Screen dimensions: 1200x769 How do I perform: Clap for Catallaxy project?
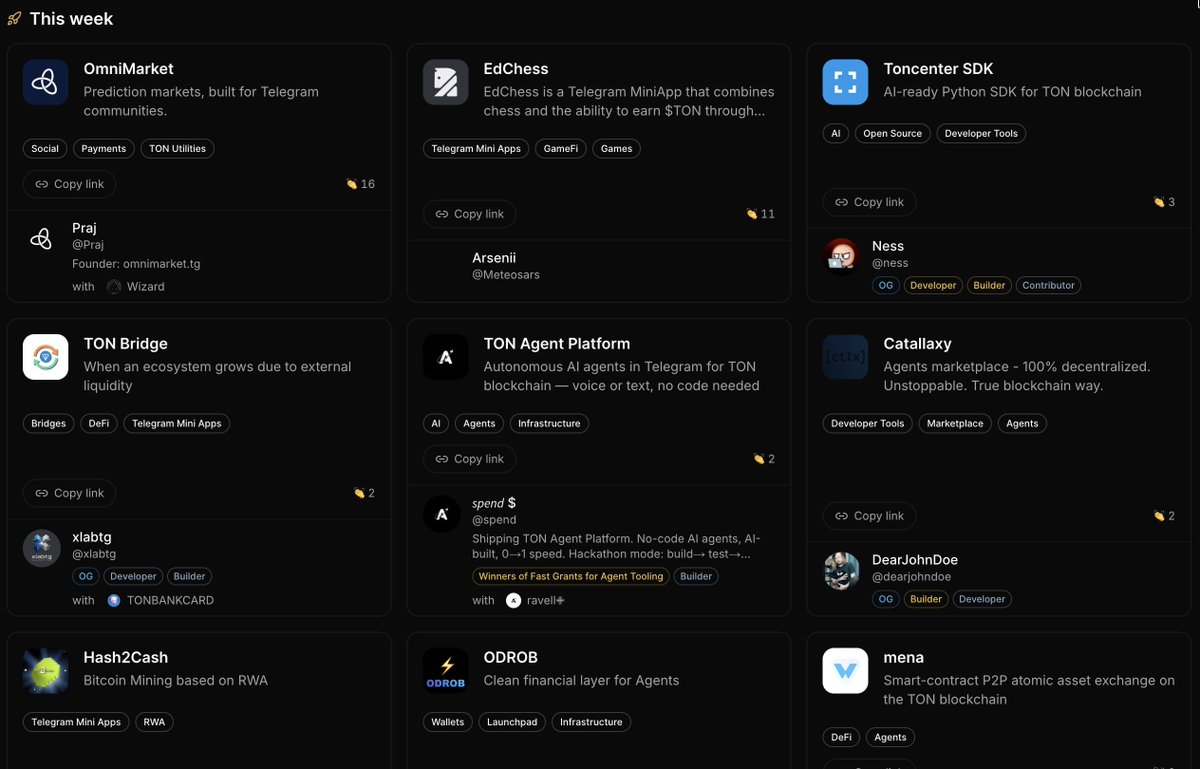coord(1164,516)
